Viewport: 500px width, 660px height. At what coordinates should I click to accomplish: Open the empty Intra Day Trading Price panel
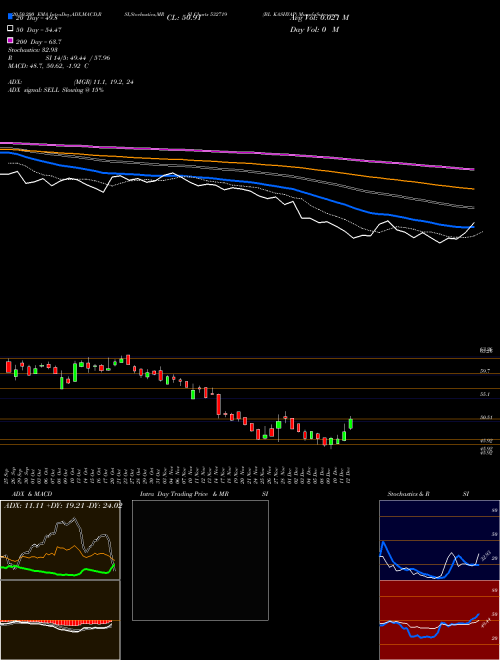tap(200, 560)
